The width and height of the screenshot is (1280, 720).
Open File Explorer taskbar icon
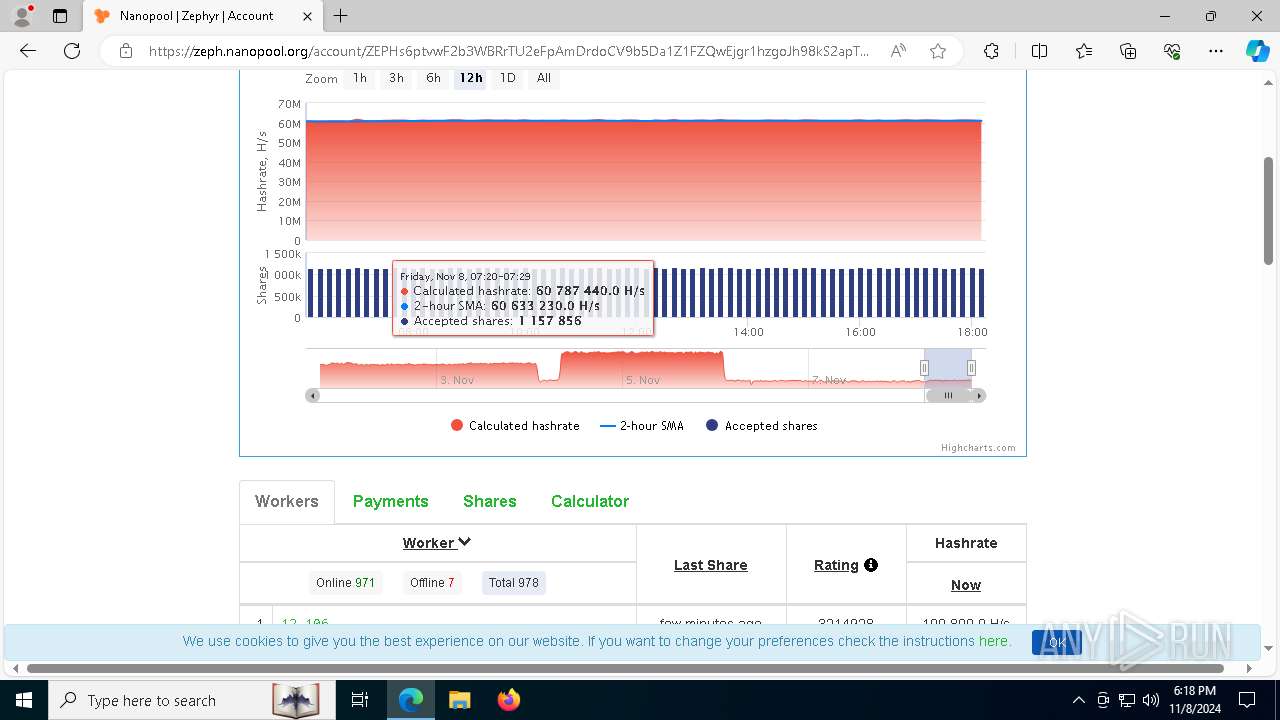pos(459,700)
